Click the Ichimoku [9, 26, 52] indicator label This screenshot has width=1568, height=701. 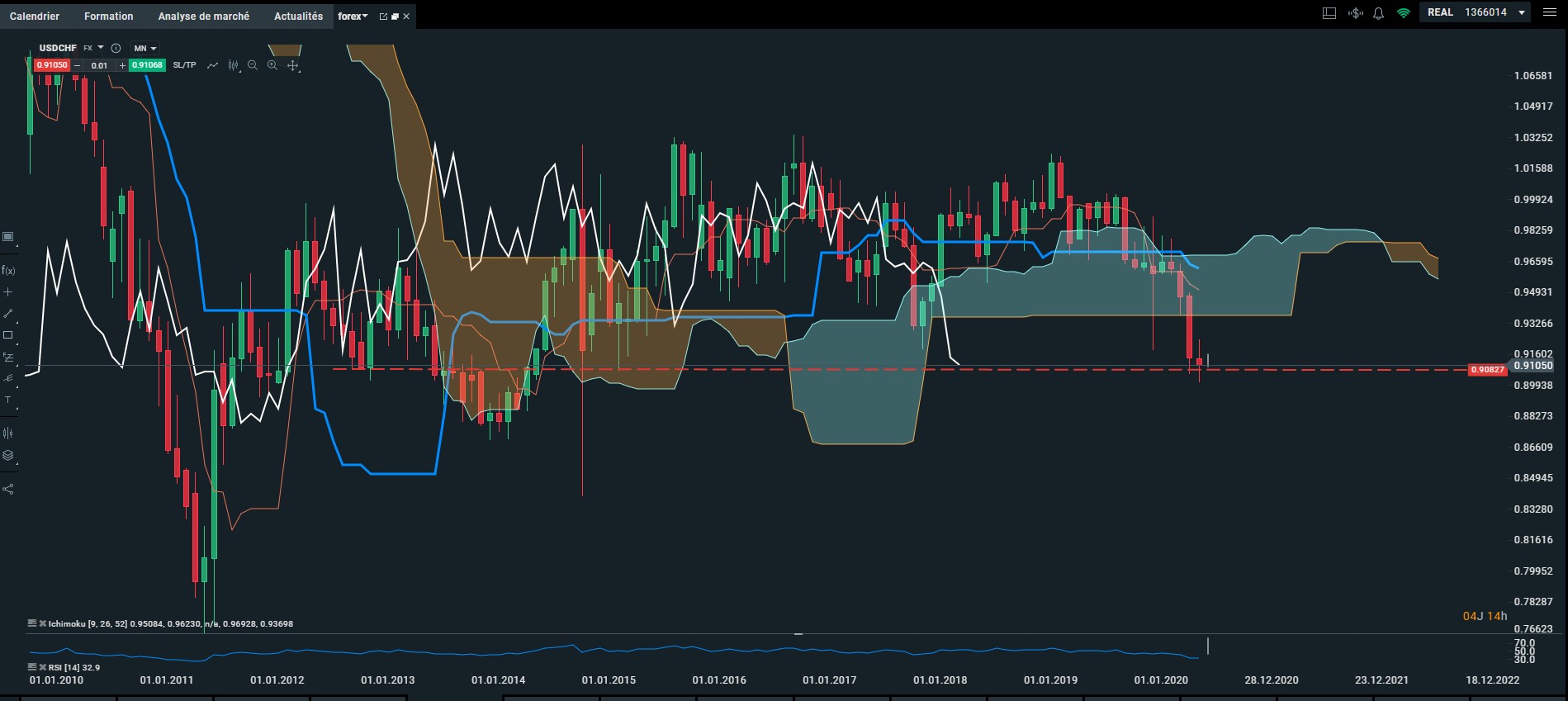coord(88,624)
